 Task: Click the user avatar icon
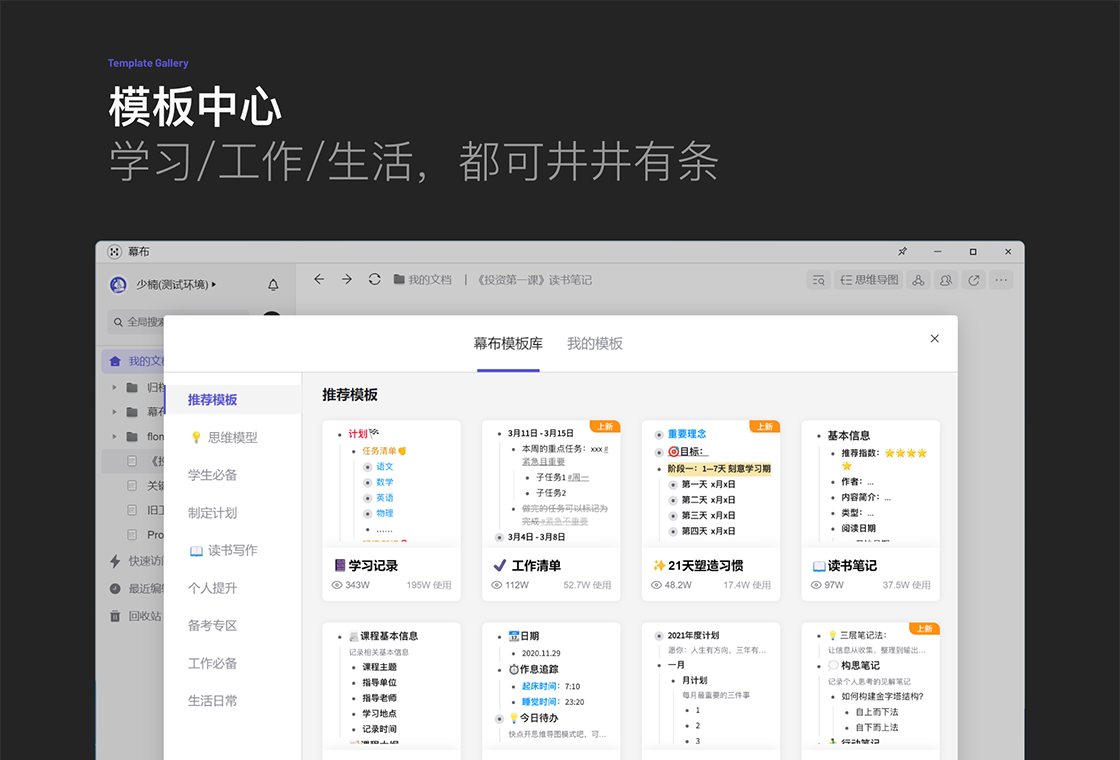click(x=118, y=284)
